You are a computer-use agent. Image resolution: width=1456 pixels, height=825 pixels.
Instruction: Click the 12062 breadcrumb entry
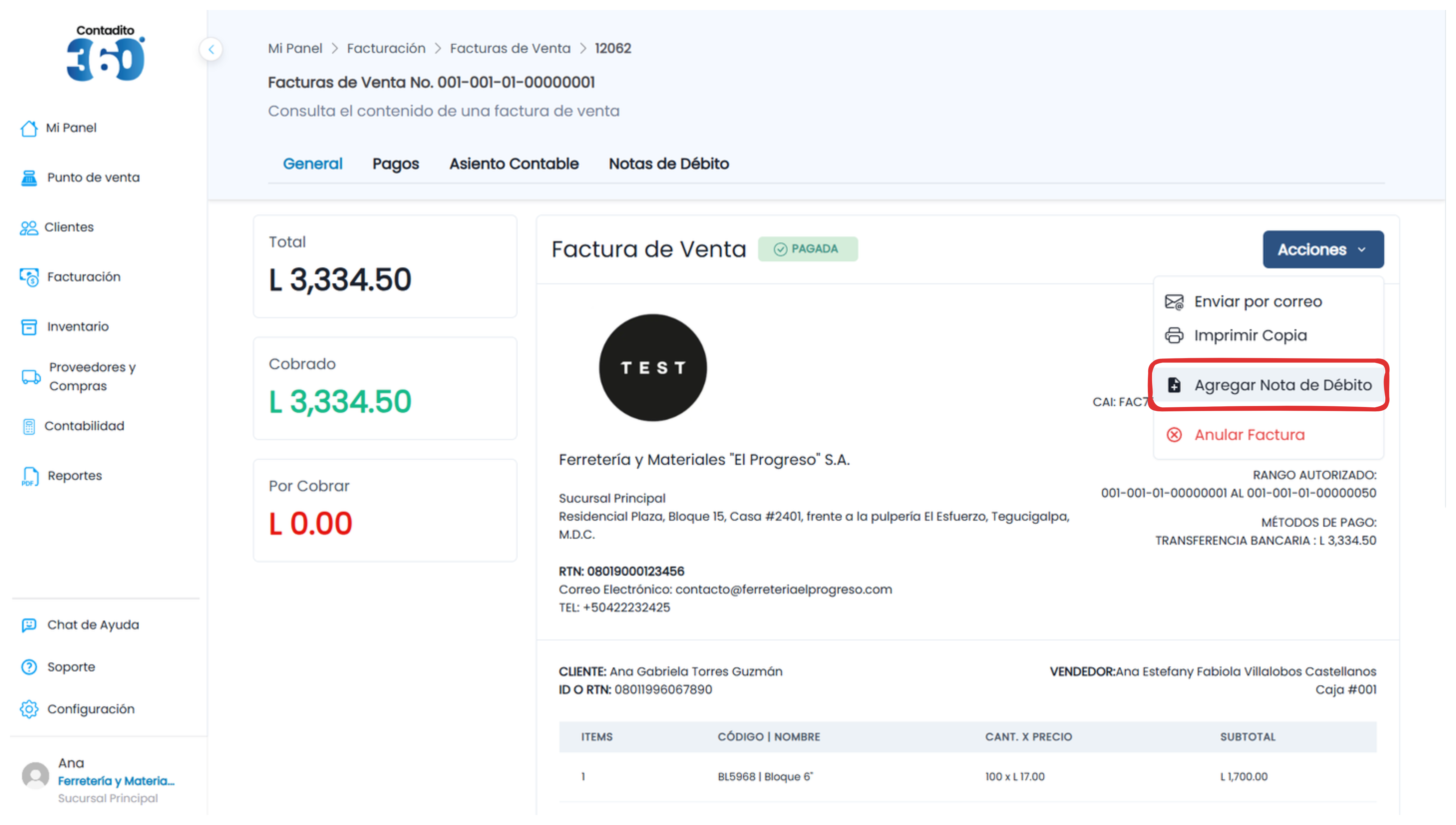coord(613,48)
